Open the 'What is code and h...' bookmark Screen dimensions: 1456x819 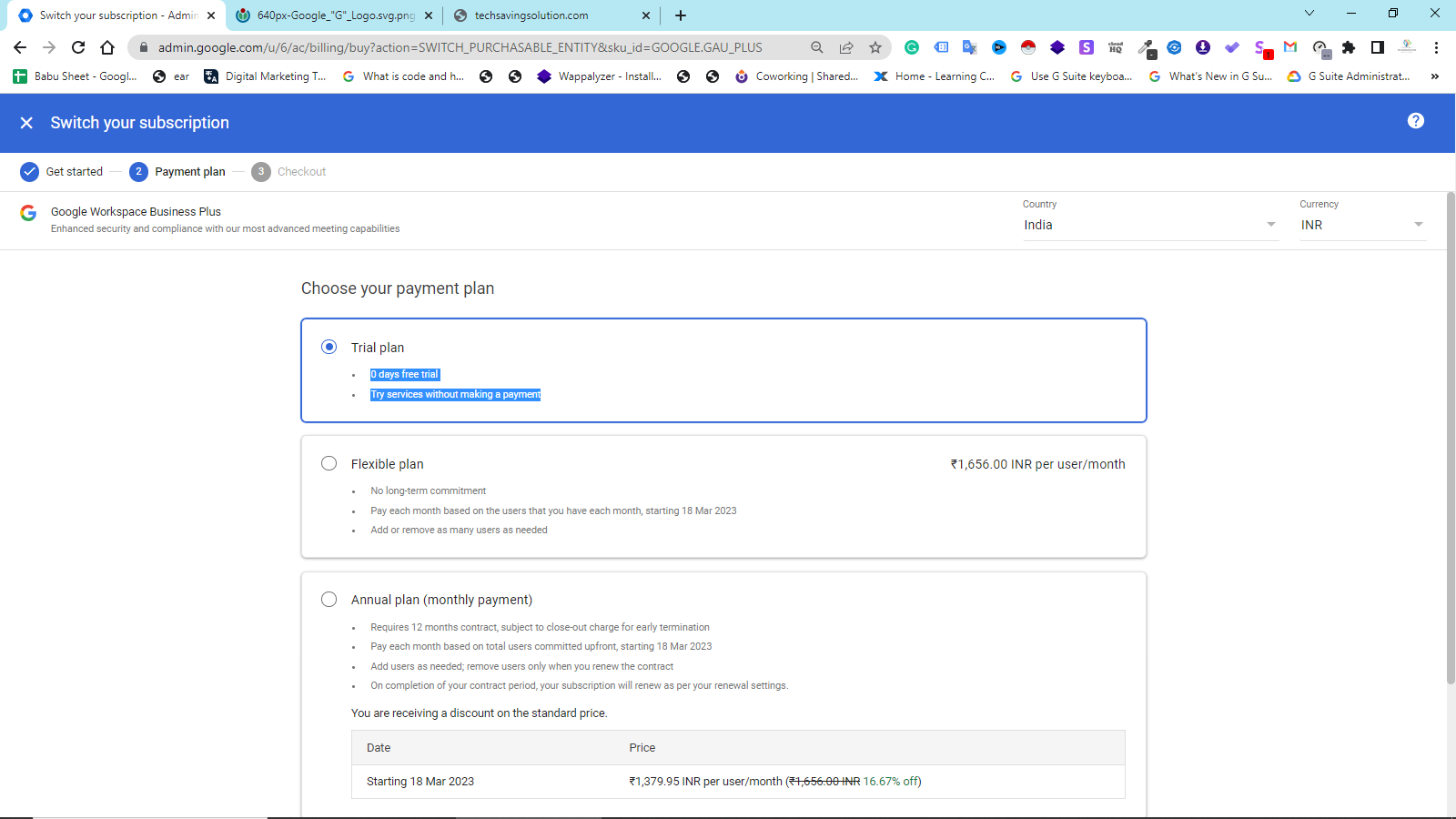point(403,76)
